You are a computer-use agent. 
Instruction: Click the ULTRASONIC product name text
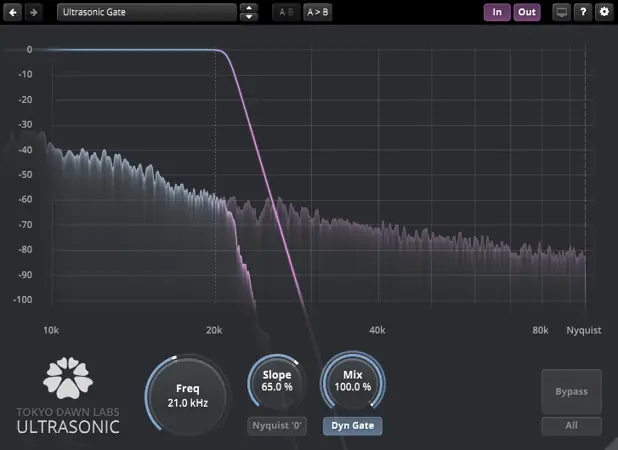(x=68, y=427)
